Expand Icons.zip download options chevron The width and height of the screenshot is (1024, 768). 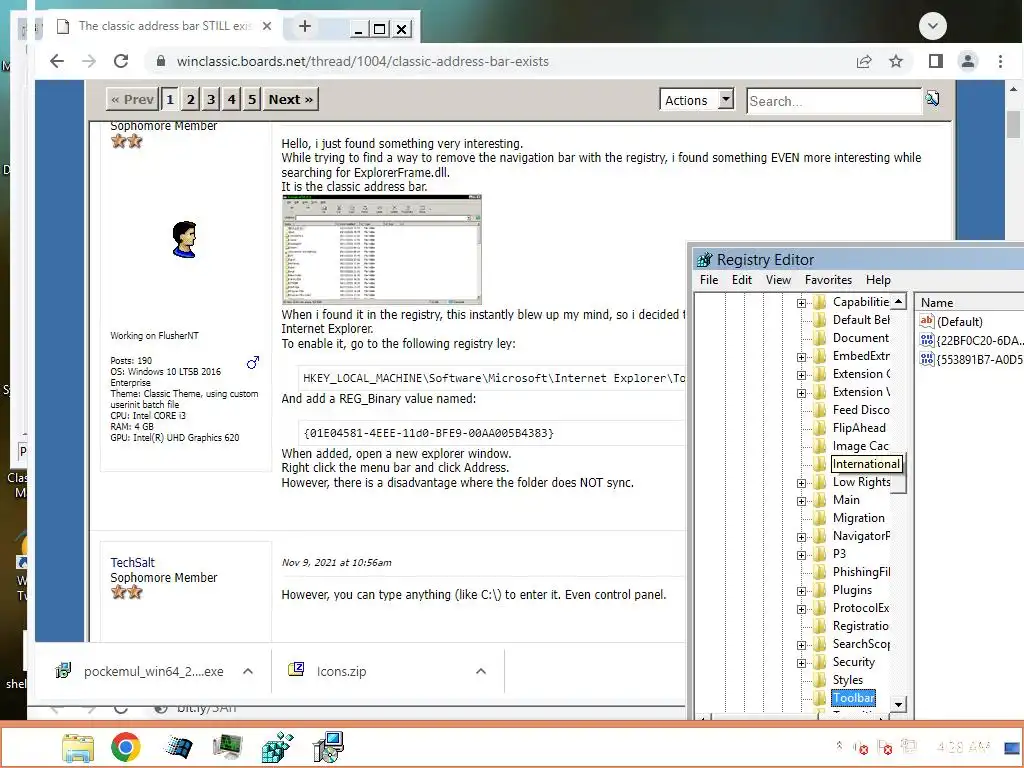[x=481, y=671]
